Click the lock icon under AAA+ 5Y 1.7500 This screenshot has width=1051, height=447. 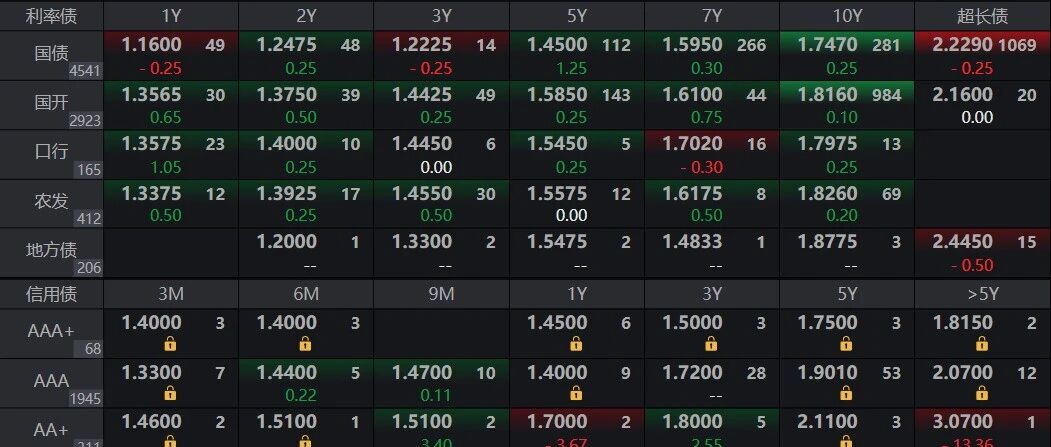coord(846,344)
